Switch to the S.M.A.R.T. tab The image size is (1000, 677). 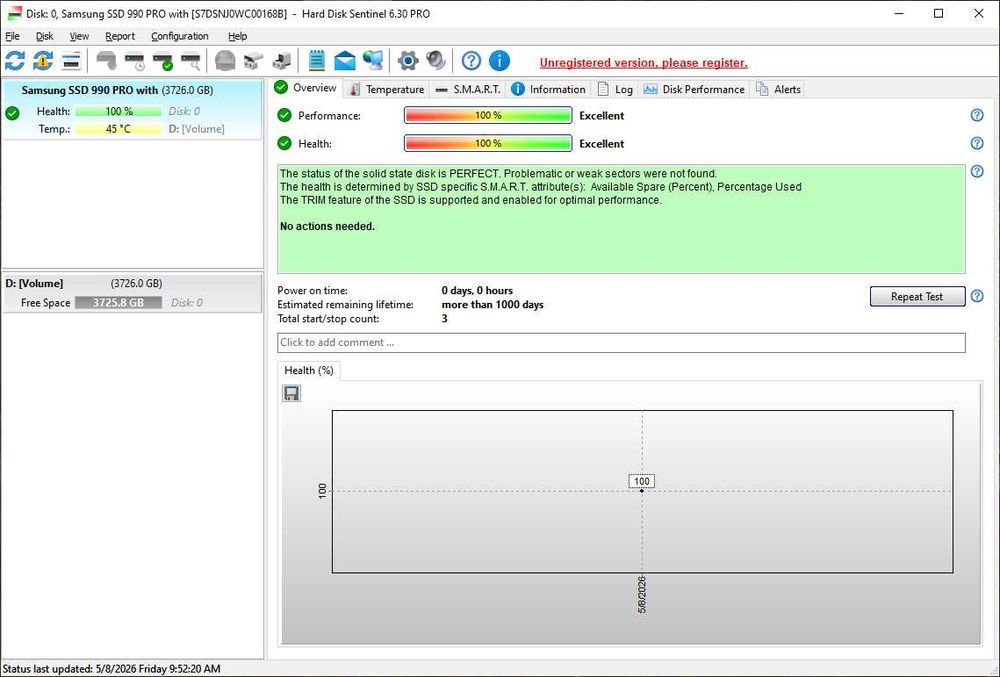(x=468, y=89)
